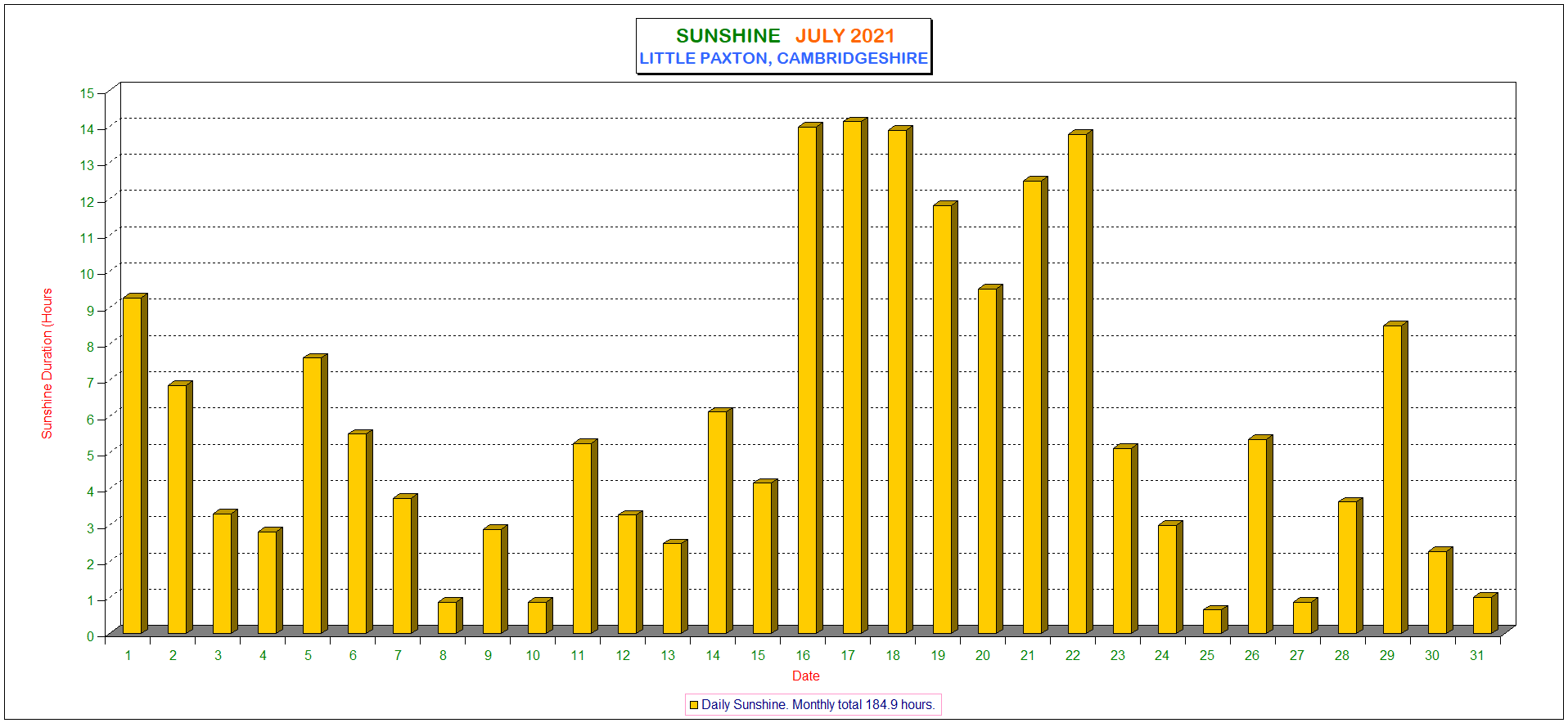Click the bar for date 31
1568x723 pixels.
click(1485, 613)
